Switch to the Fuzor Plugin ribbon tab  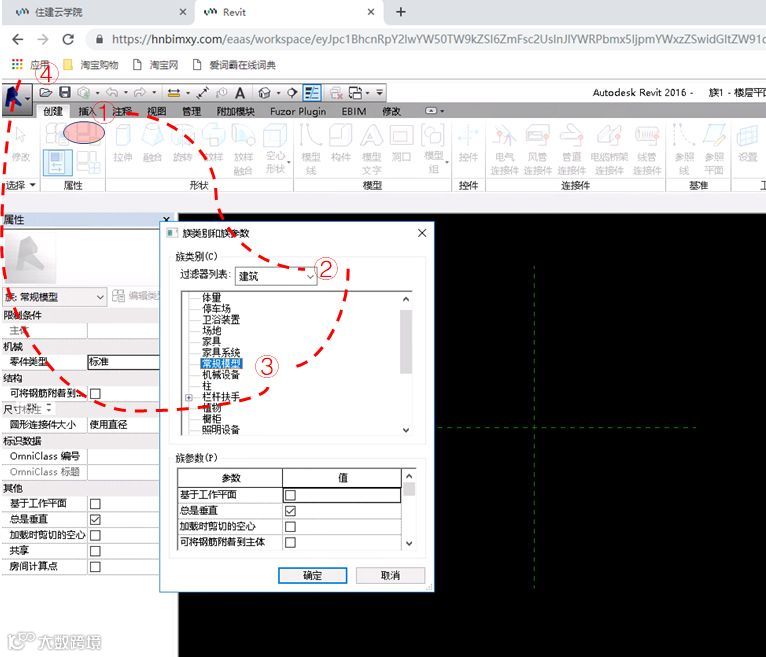[x=298, y=111]
